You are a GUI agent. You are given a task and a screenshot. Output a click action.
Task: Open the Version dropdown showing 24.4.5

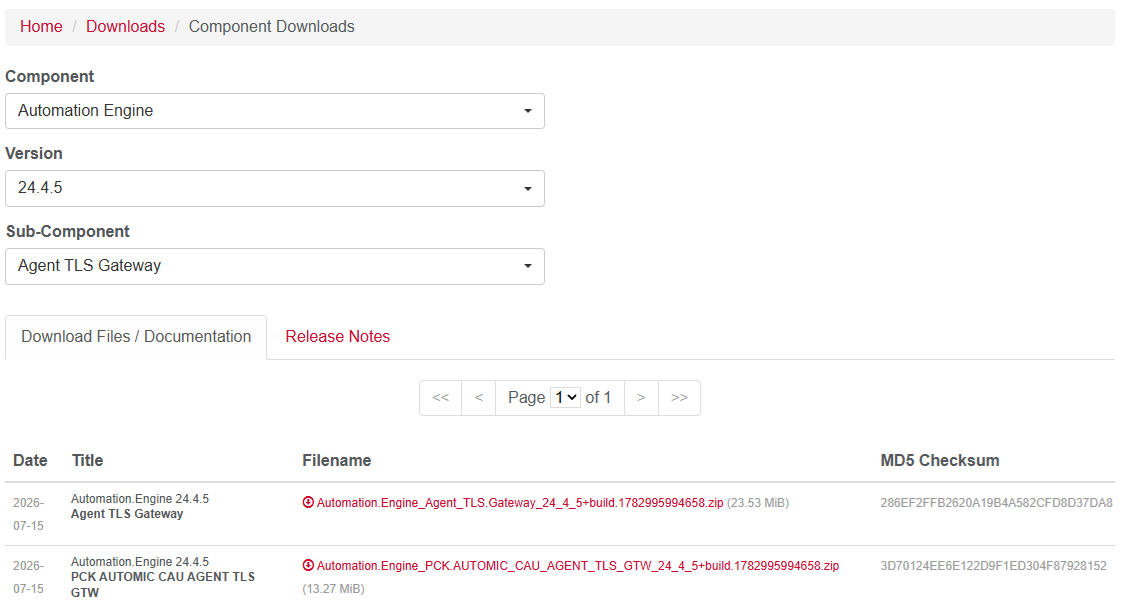pos(275,189)
